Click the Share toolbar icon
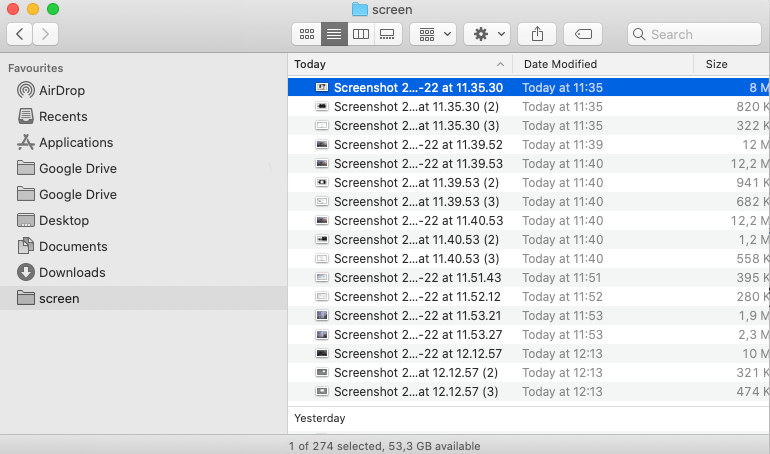This screenshot has height=454, width=770. point(537,34)
